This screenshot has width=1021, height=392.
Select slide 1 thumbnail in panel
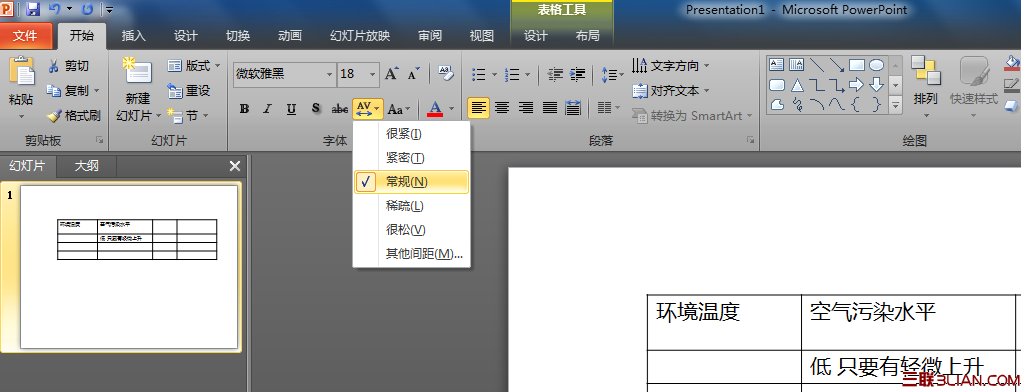[130, 267]
